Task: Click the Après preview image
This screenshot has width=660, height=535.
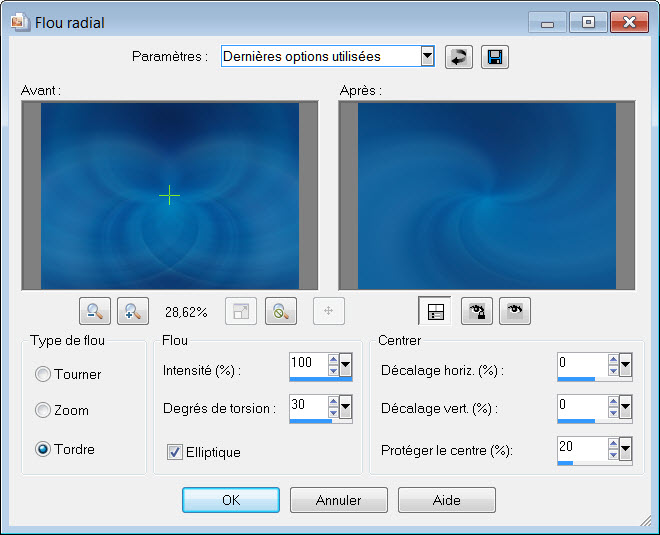Action: [487, 196]
